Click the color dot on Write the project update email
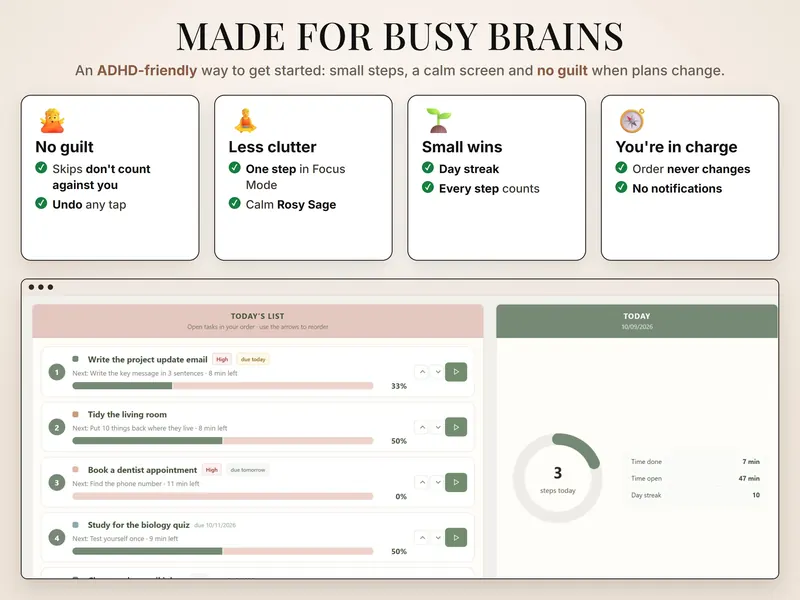800x600 pixels. point(76,359)
